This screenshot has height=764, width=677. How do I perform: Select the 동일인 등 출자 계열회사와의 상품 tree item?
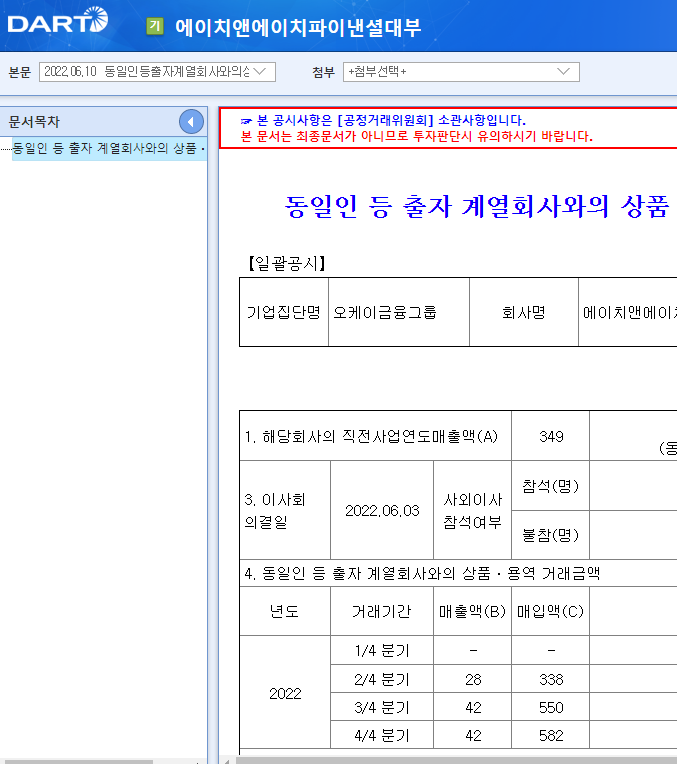109,149
